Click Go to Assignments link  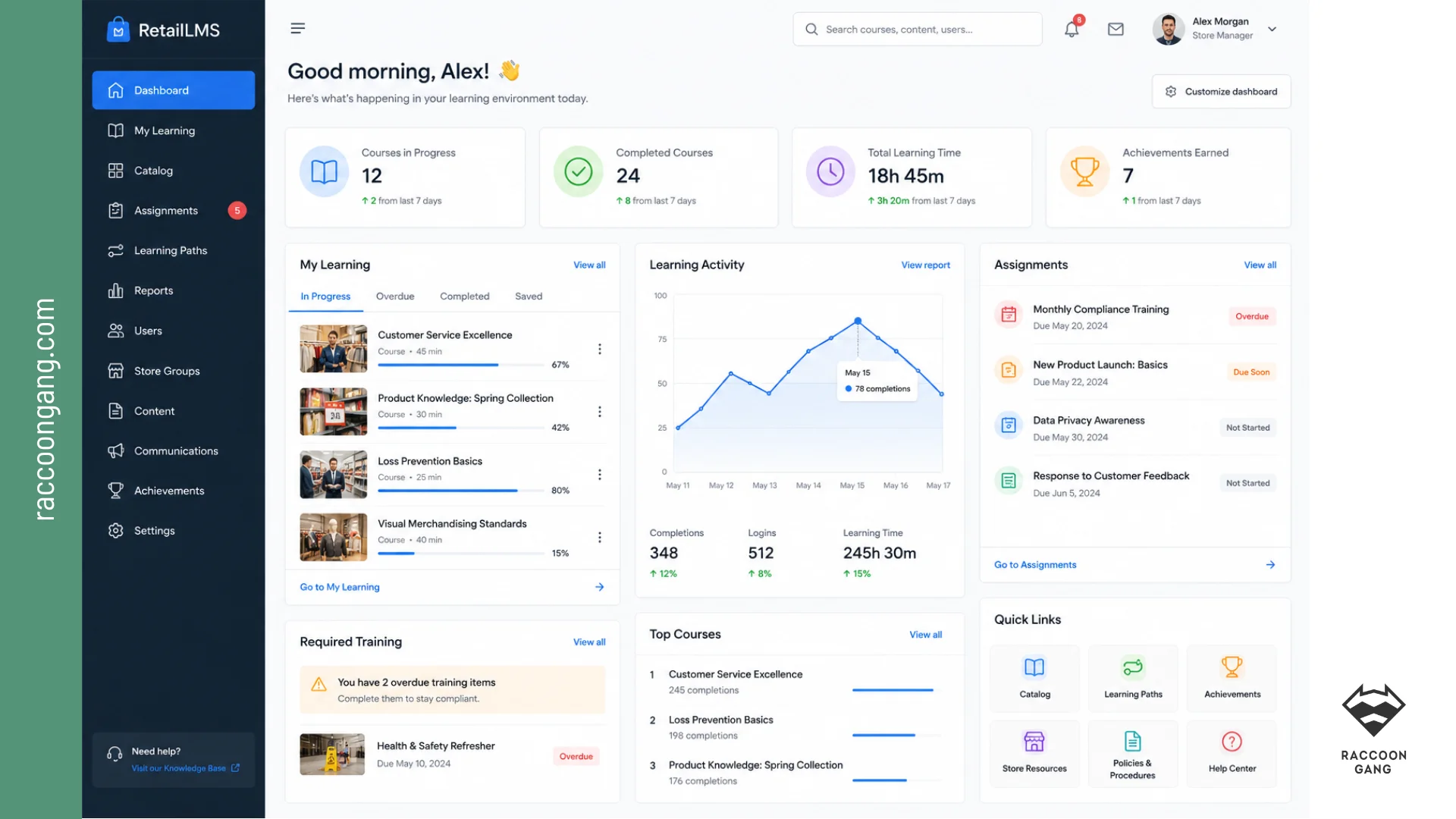pyautogui.click(x=1035, y=565)
